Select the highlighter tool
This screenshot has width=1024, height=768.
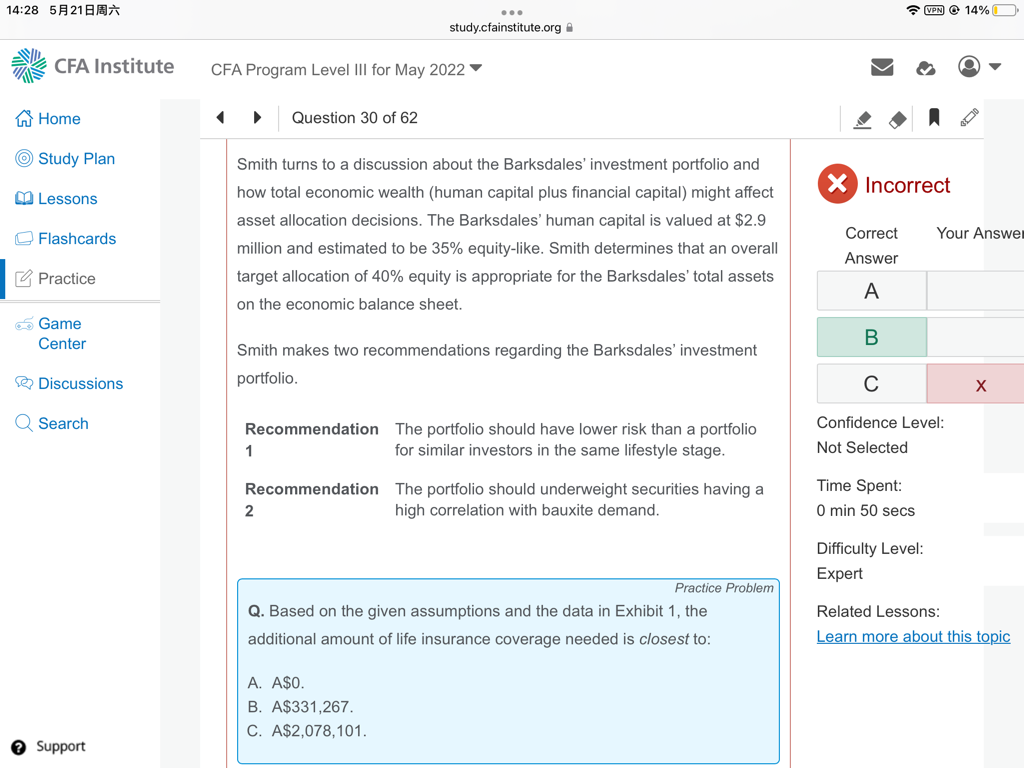pyautogui.click(x=862, y=119)
